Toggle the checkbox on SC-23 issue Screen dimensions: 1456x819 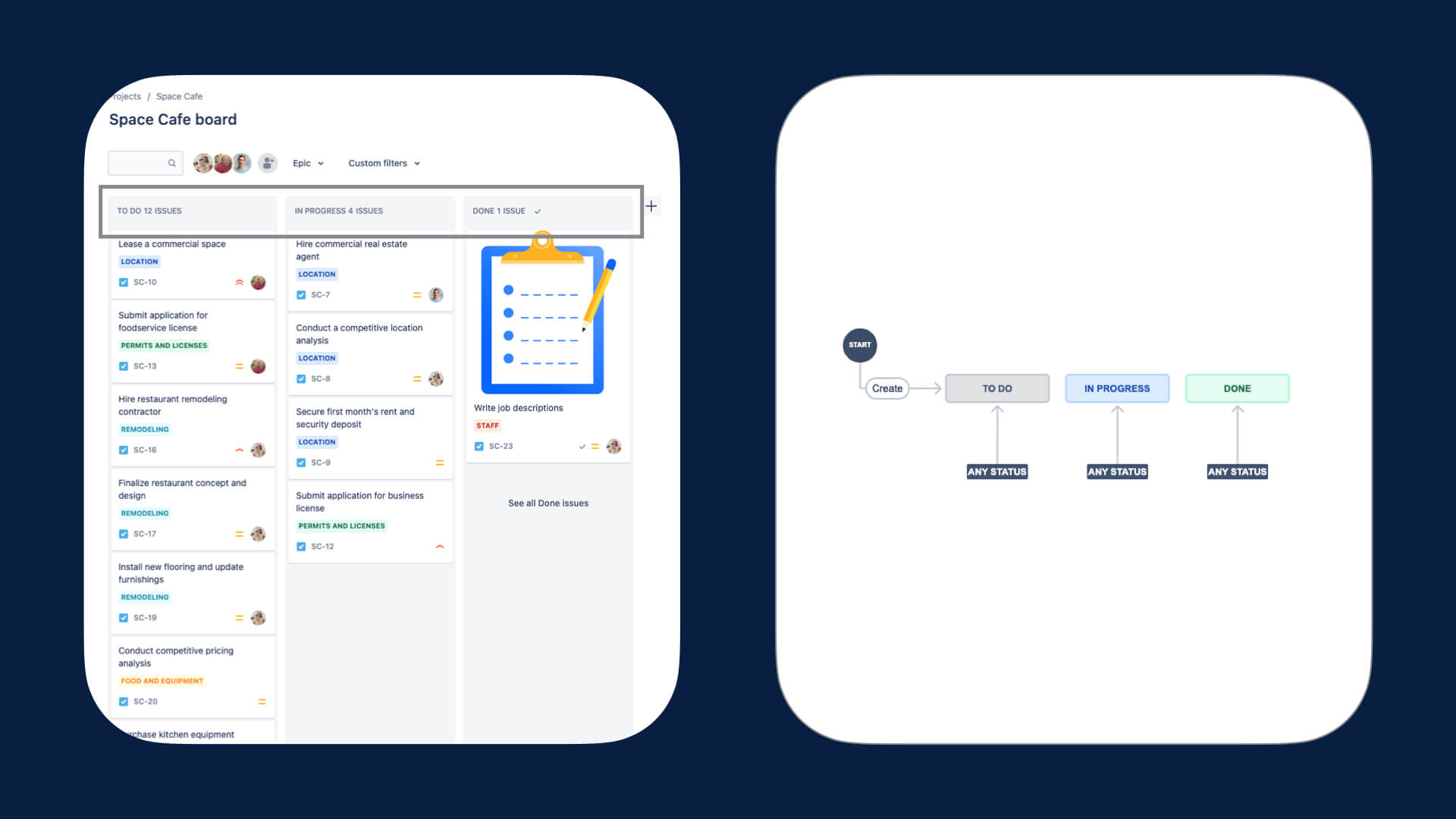(x=480, y=446)
